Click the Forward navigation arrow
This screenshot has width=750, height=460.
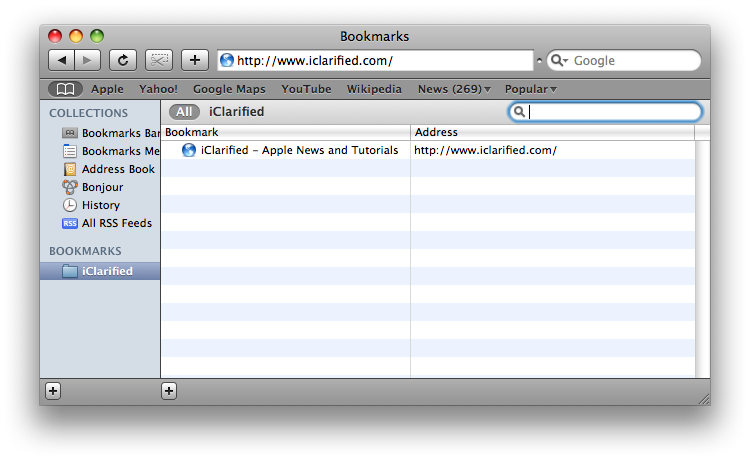coord(87,60)
